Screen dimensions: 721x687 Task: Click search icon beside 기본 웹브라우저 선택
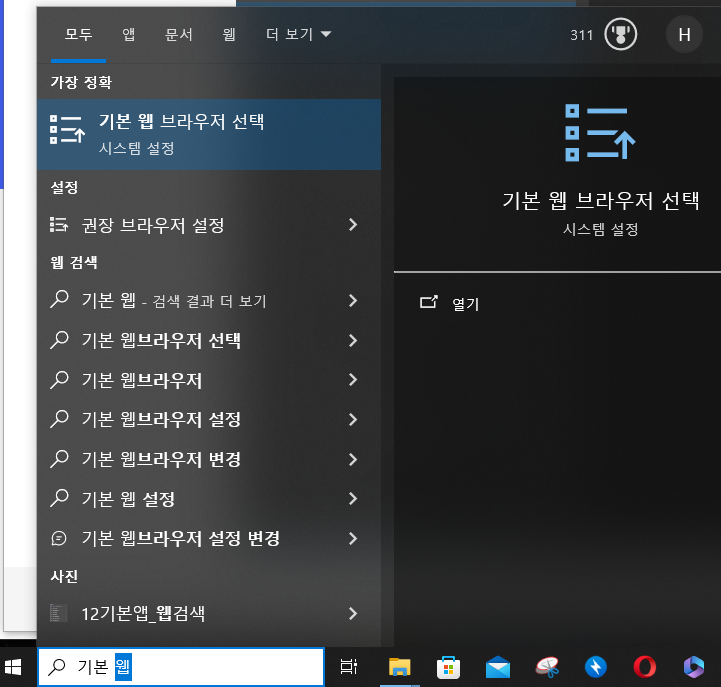tap(59, 340)
